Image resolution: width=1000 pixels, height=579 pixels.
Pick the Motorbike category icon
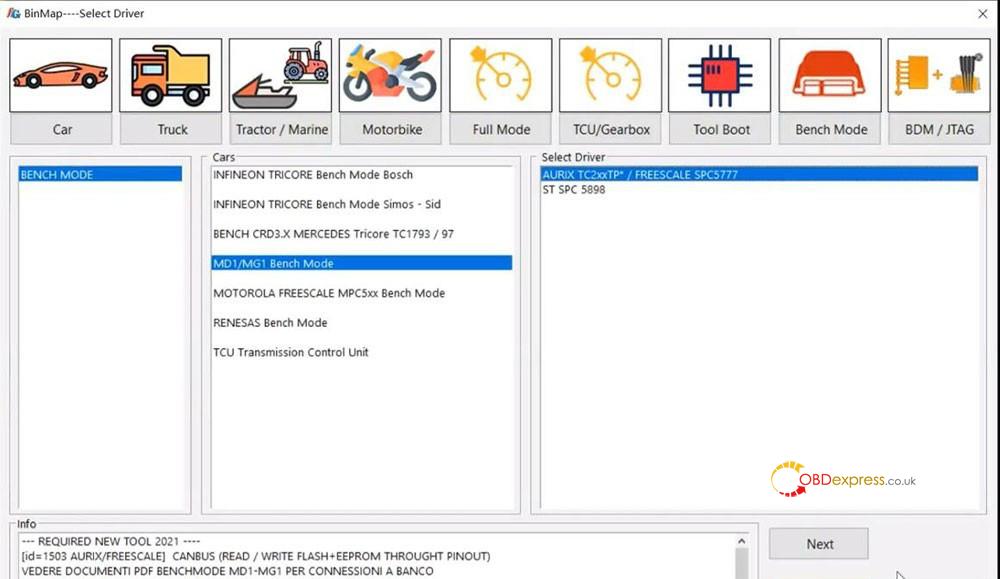pos(390,76)
